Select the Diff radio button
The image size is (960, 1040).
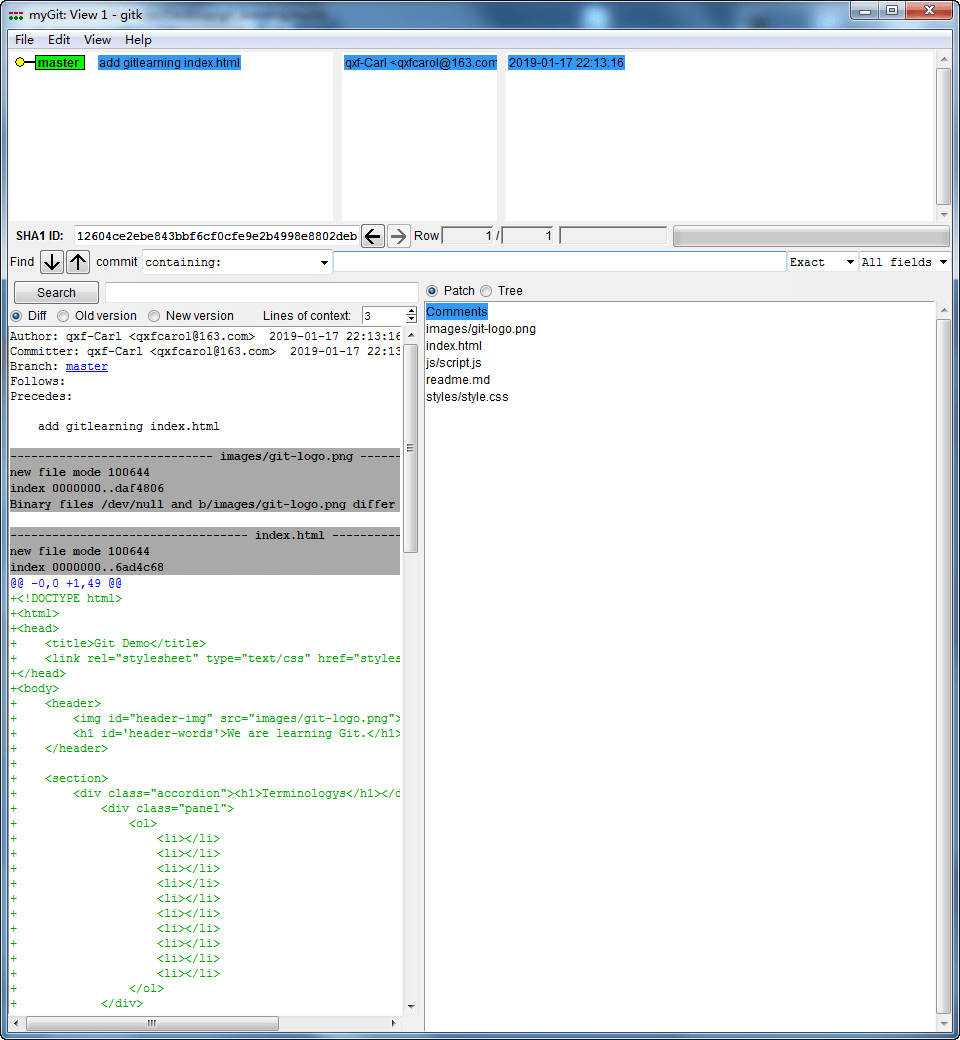point(17,316)
